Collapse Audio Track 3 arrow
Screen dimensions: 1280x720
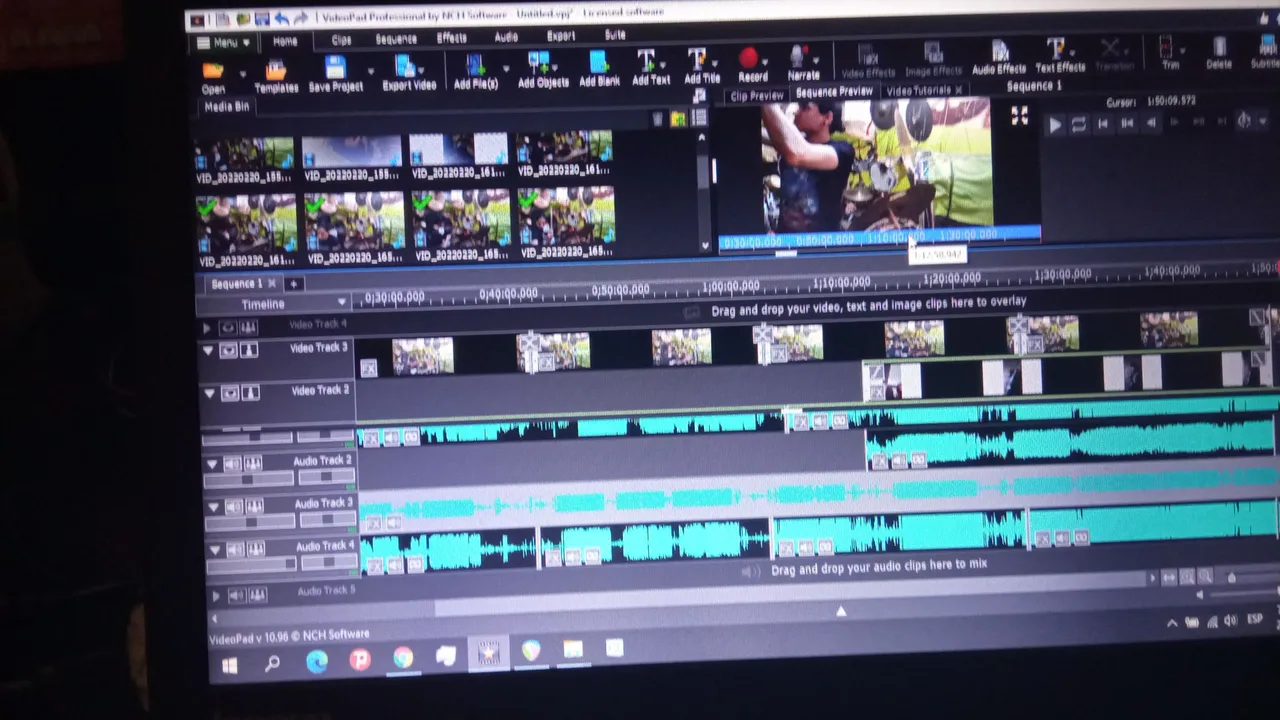(213, 507)
